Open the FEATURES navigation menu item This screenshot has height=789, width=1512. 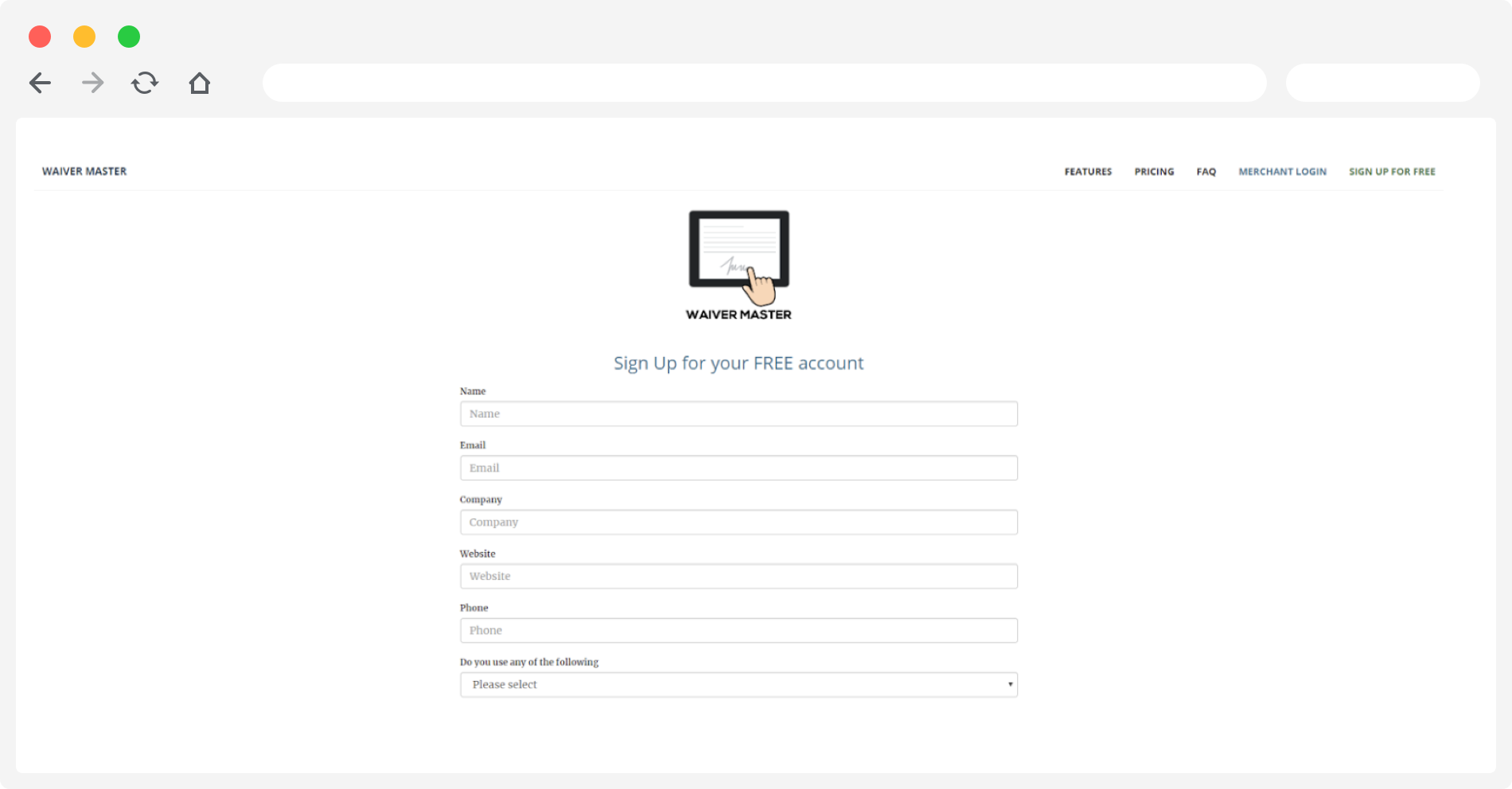point(1088,171)
